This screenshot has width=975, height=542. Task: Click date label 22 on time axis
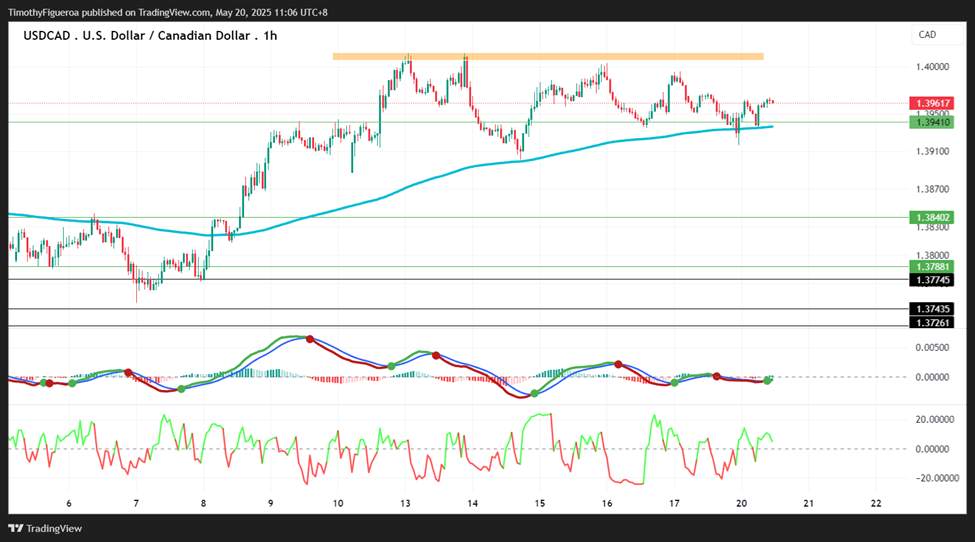876,503
